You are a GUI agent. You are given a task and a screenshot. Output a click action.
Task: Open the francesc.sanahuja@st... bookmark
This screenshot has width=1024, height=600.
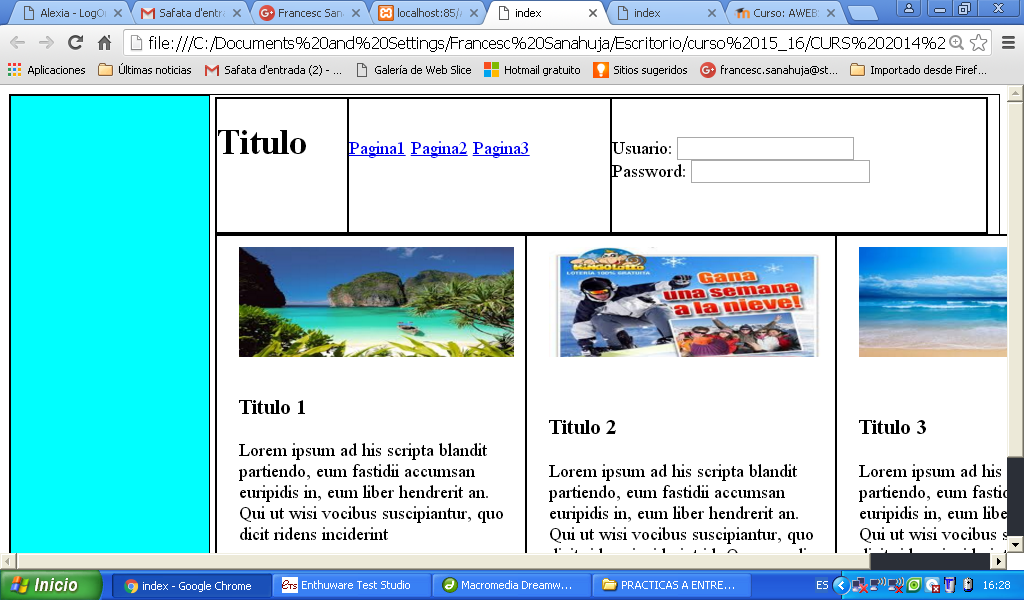point(769,70)
